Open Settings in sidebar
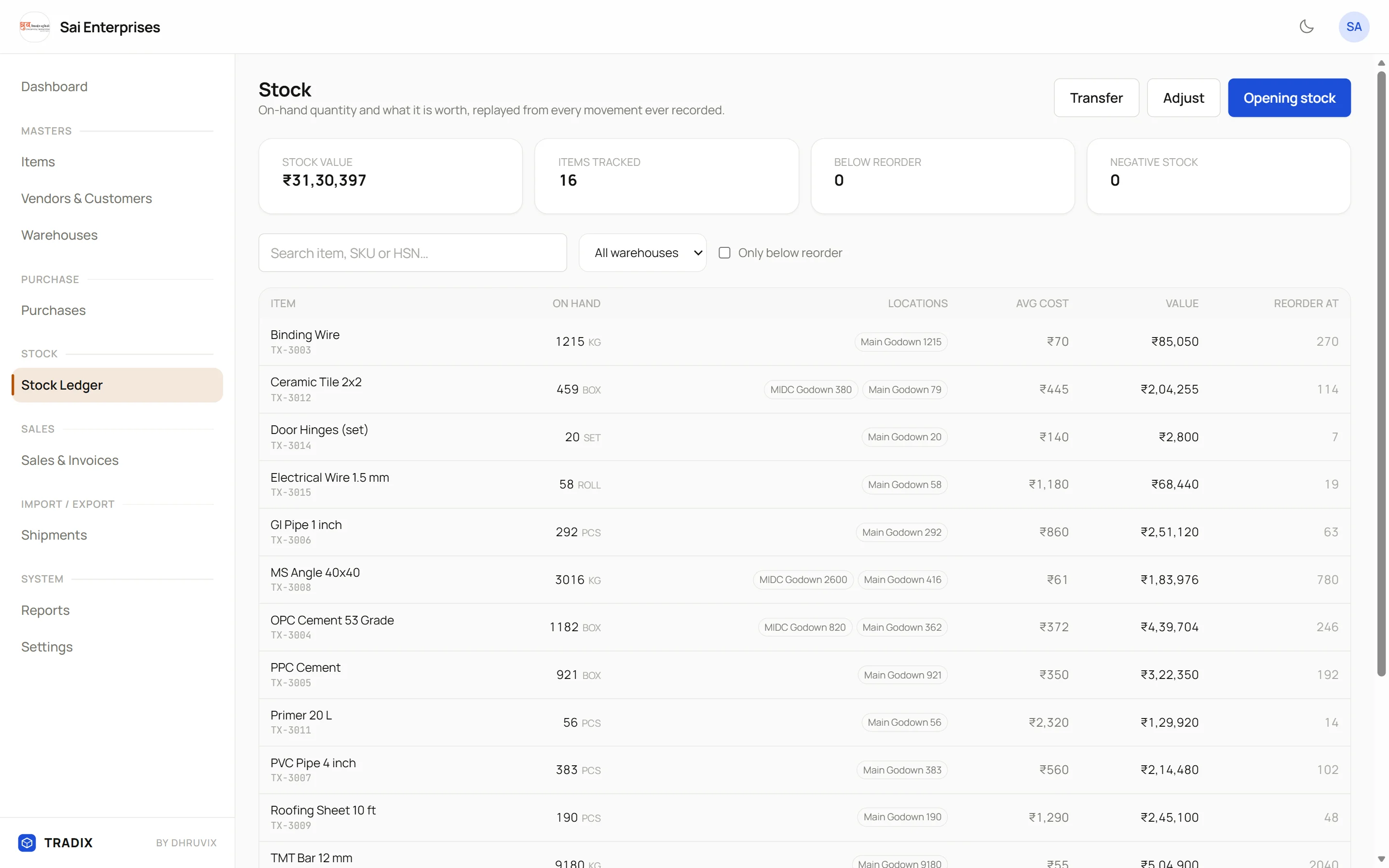 click(x=47, y=647)
